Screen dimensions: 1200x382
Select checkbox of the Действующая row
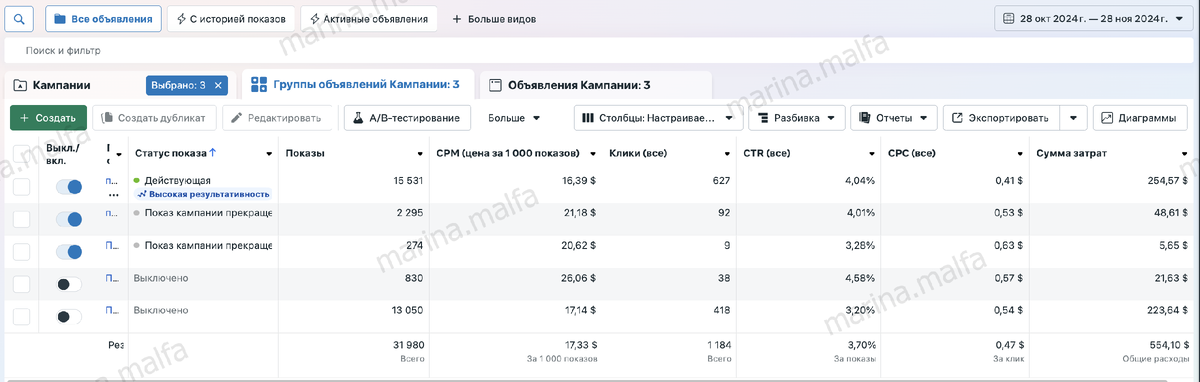22,187
